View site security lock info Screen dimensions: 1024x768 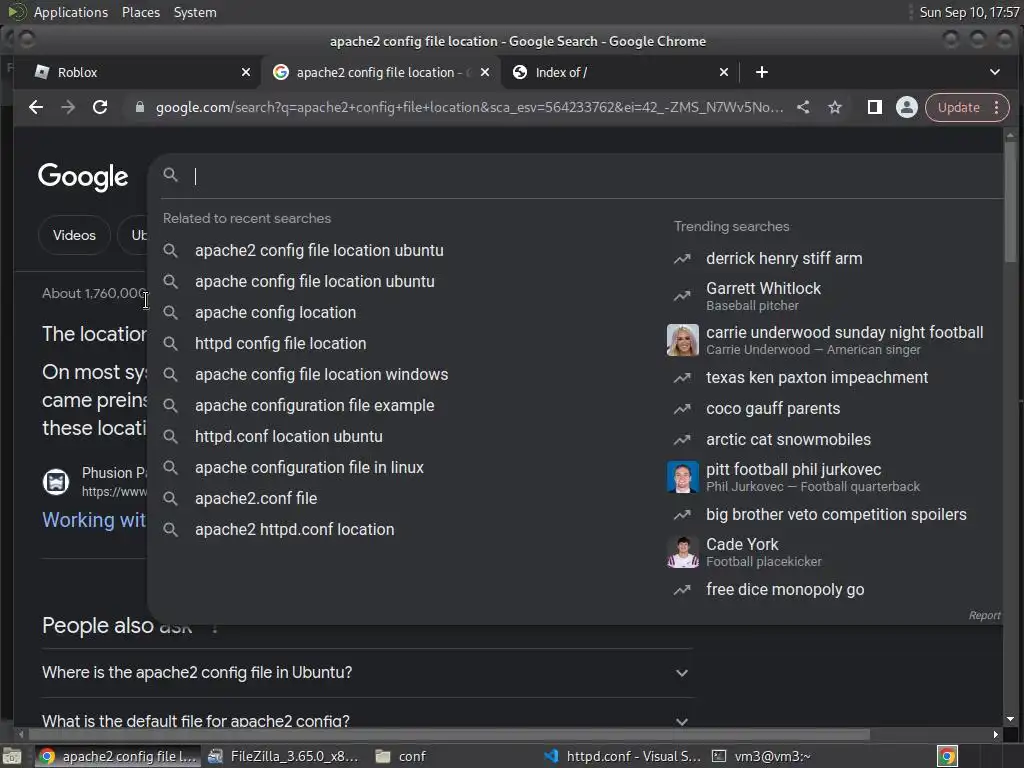click(x=139, y=107)
